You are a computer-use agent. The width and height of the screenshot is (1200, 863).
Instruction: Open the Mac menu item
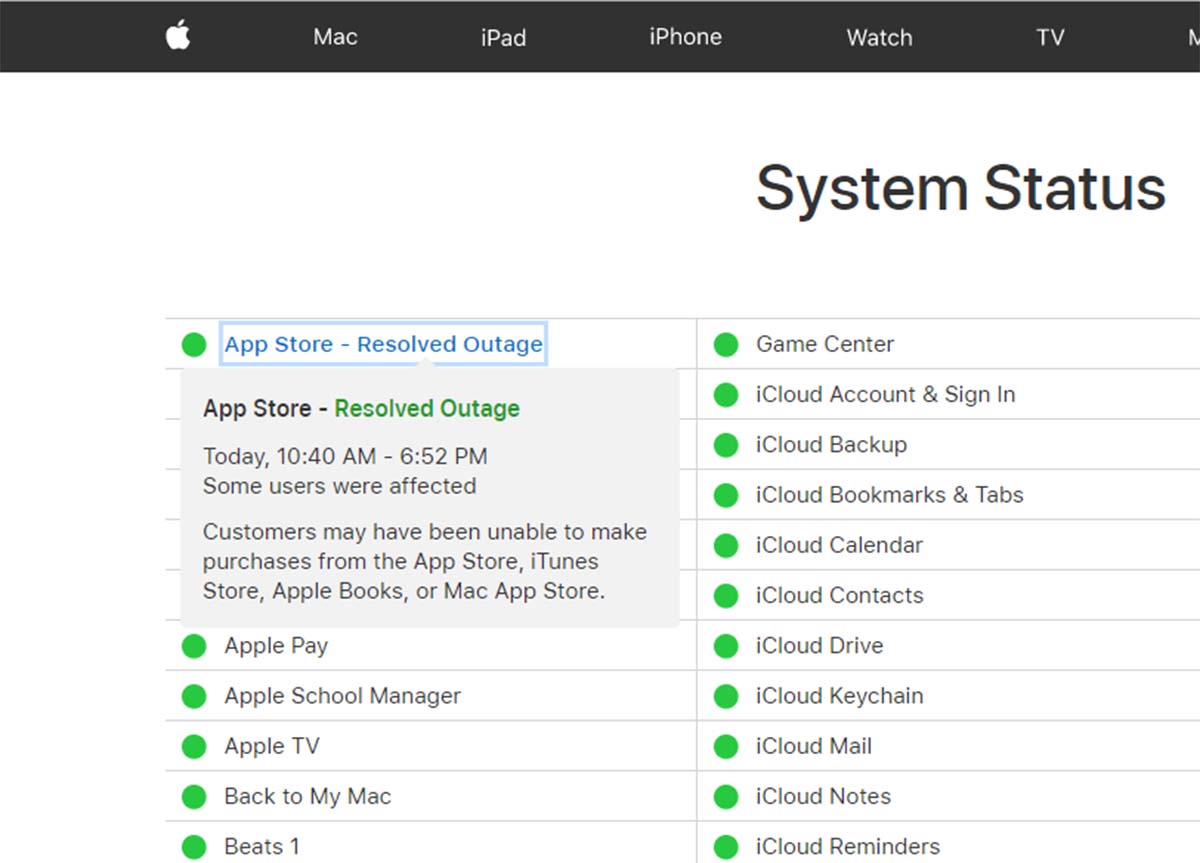coord(335,37)
